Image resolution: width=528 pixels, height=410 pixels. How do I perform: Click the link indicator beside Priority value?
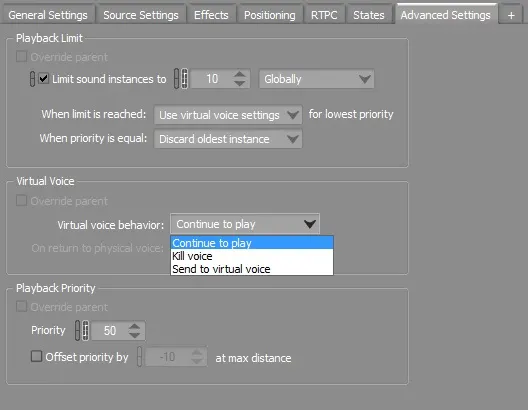pos(78,330)
